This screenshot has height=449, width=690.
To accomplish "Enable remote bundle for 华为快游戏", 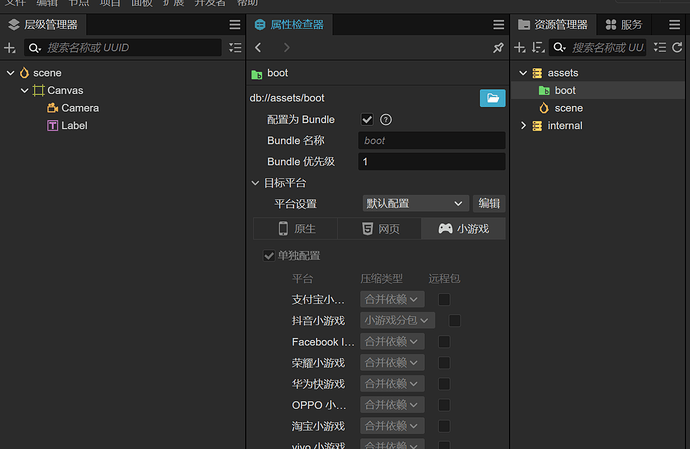I will 444,384.
